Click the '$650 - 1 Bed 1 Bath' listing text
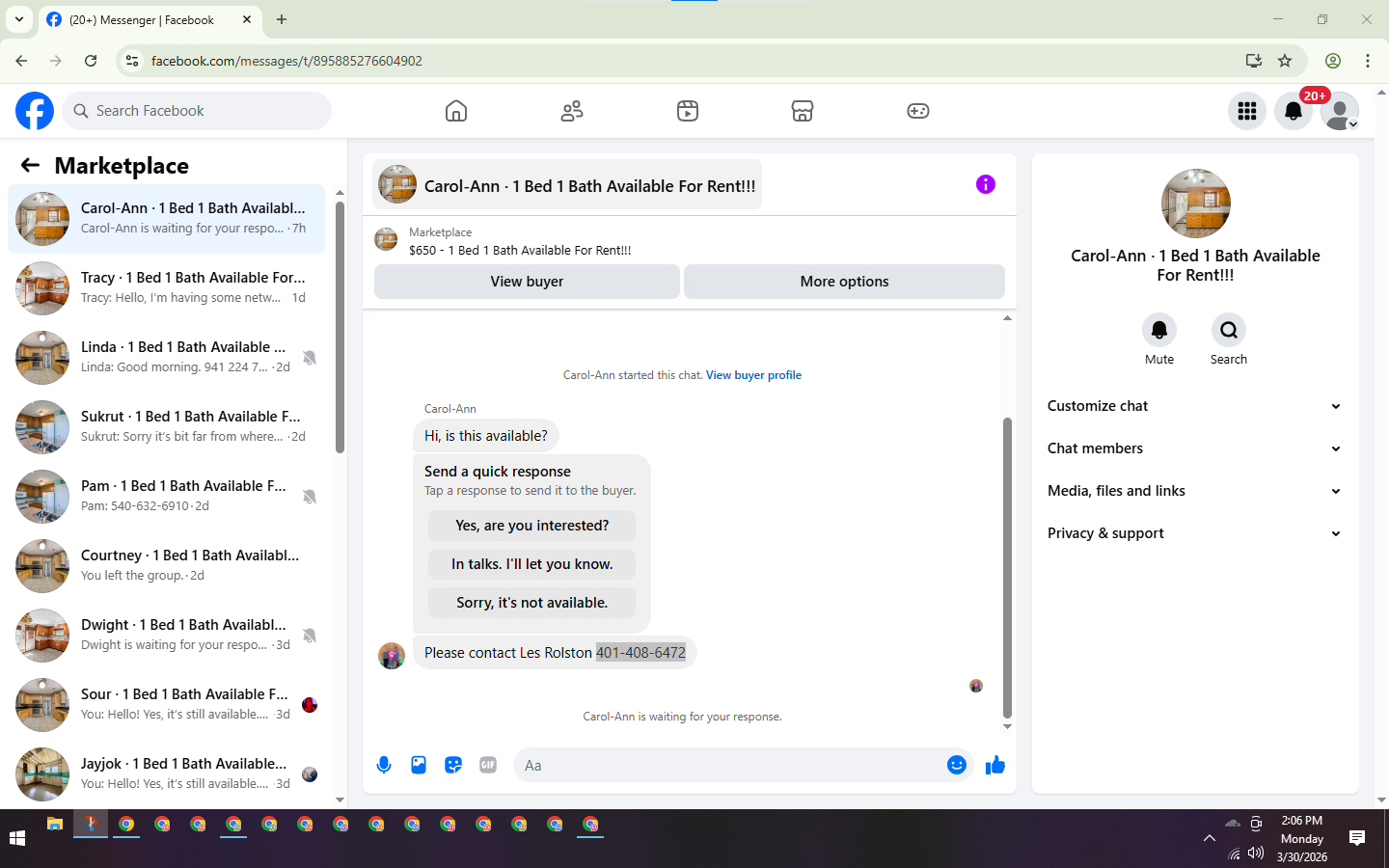1389x868 pixels. (520, 250)
